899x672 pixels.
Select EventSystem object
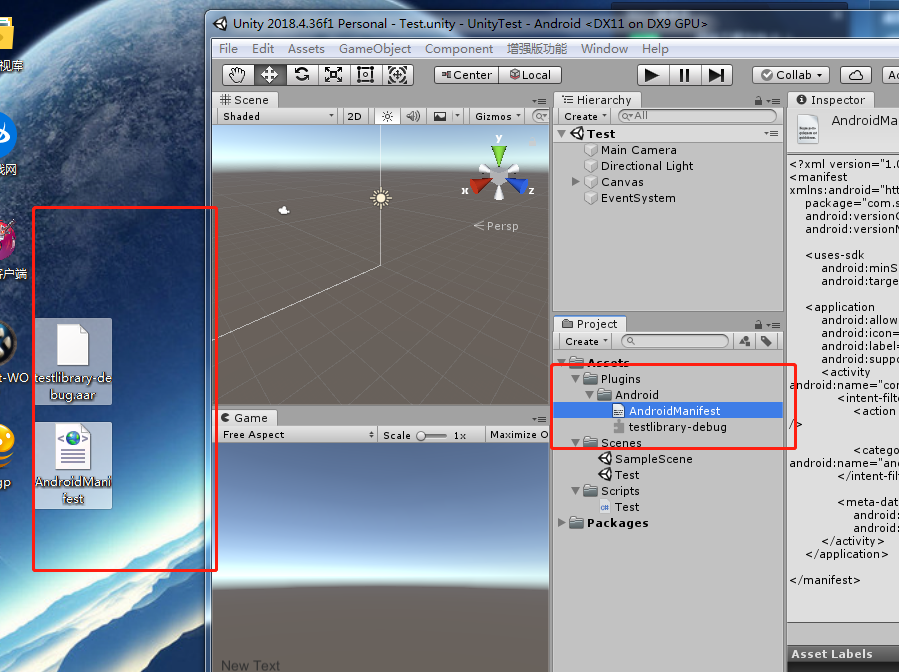click(638, 198)
